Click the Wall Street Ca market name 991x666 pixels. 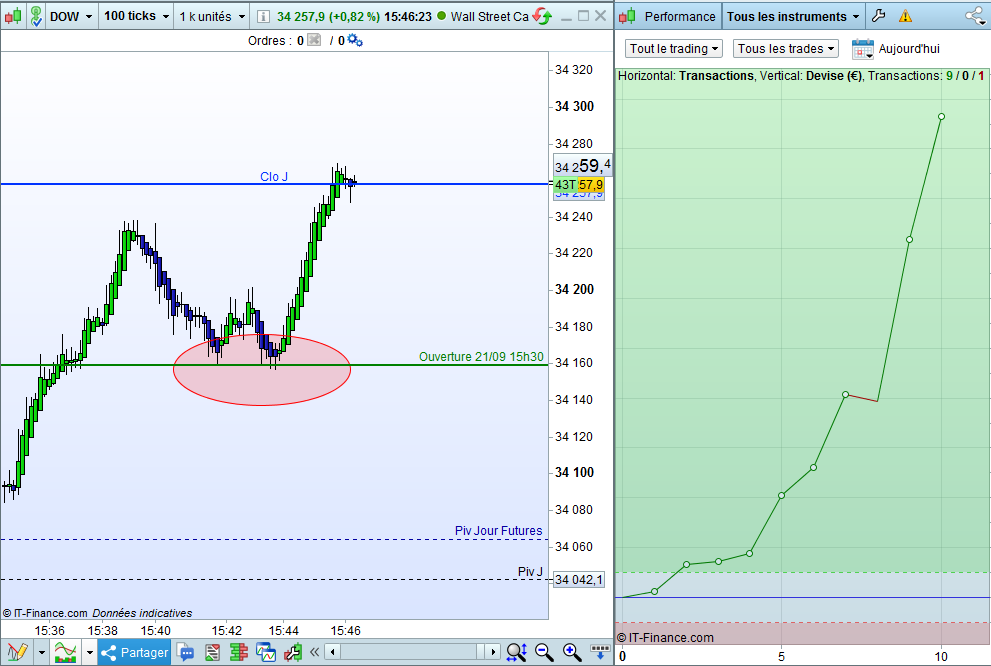[489, 16]
